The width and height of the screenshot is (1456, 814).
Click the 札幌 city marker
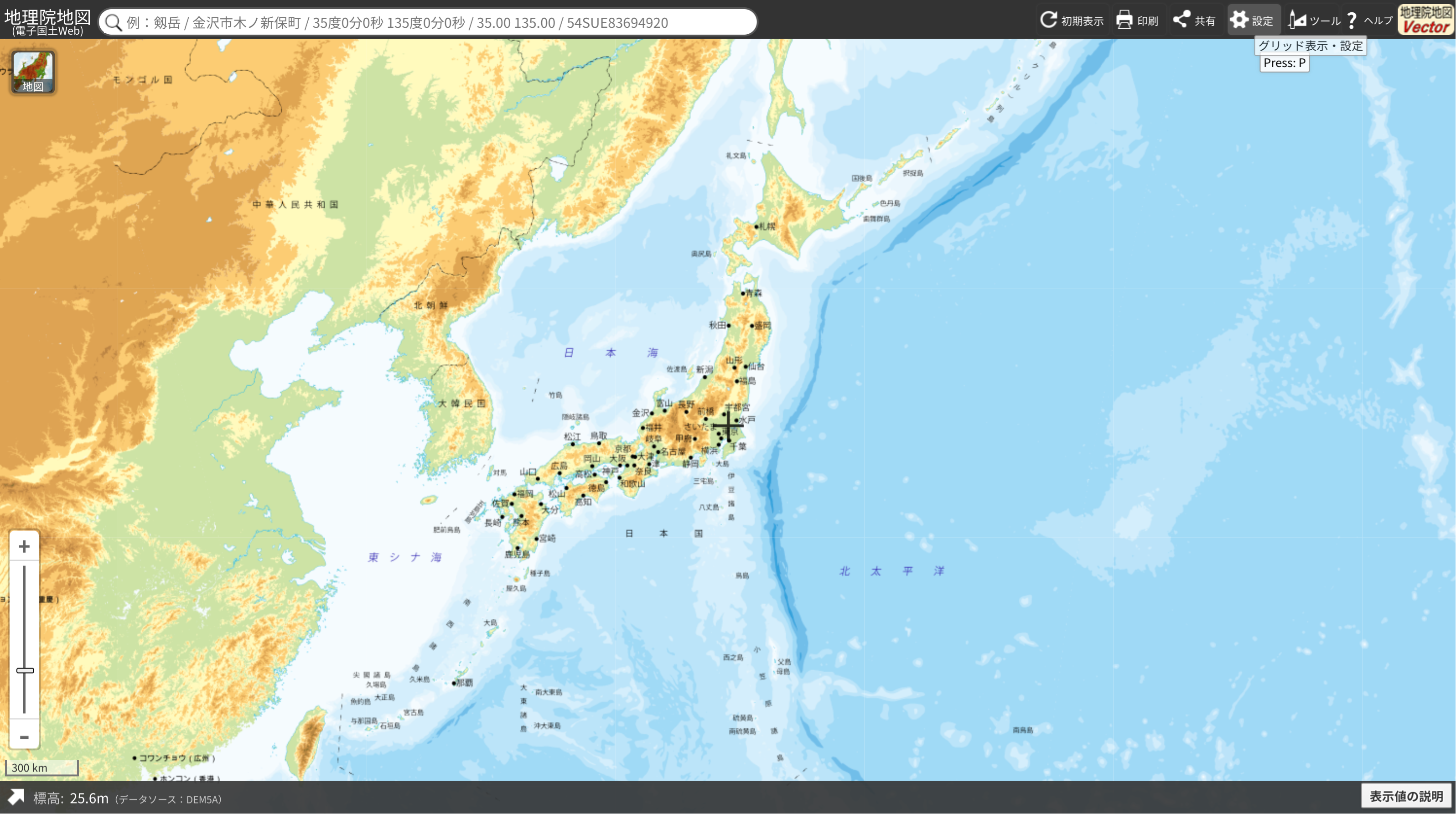756,227
